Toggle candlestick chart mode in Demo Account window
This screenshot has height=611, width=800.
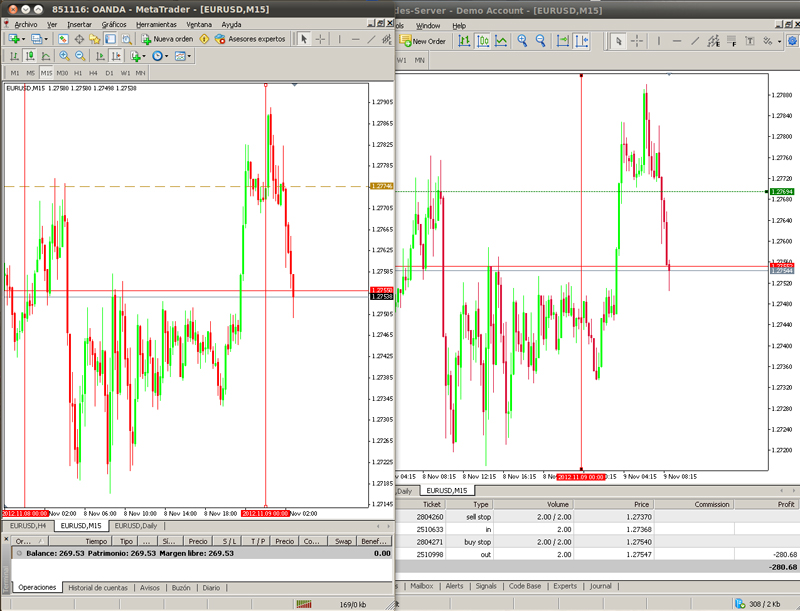click(482, 41)
